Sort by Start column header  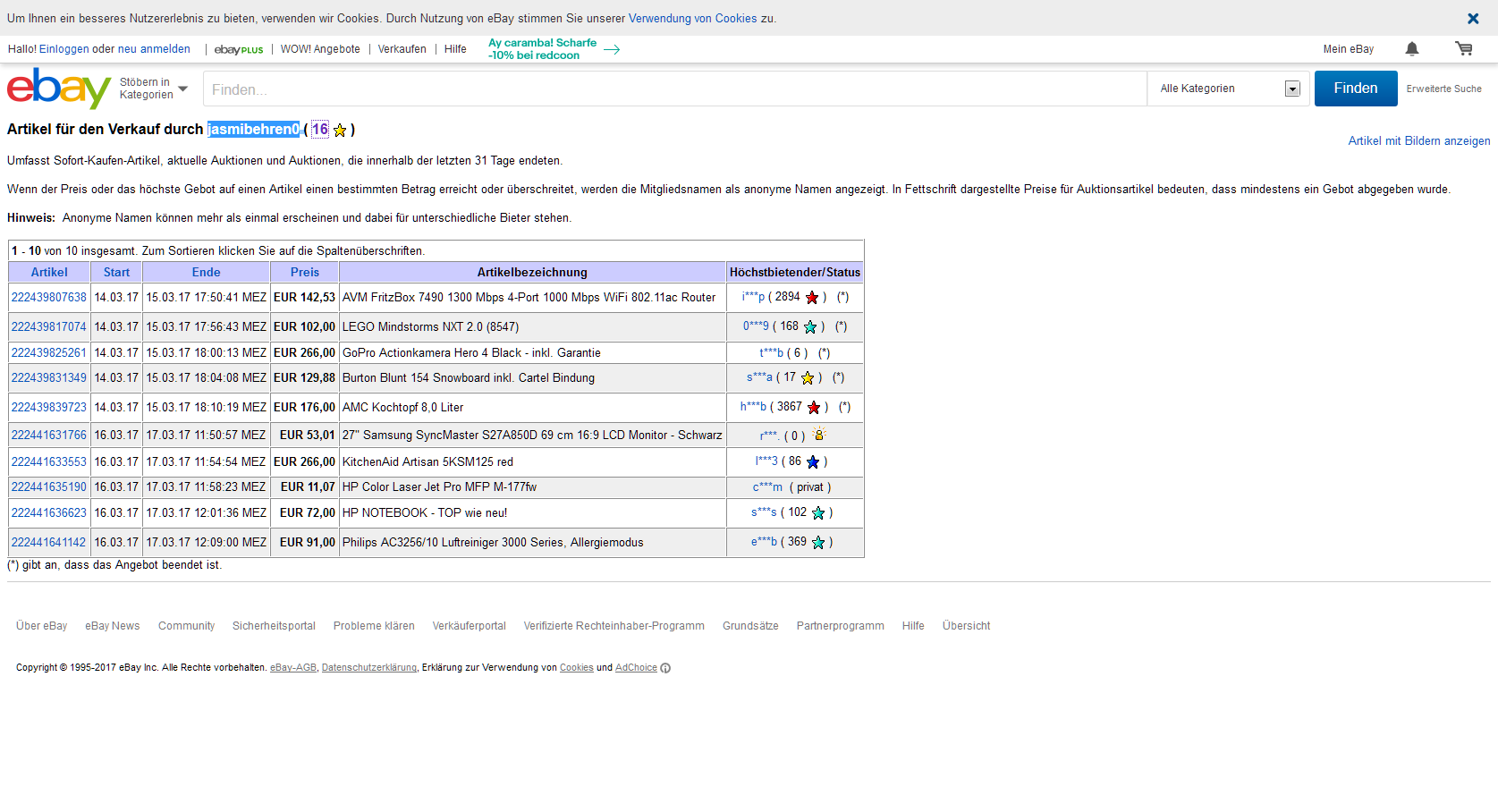[116, 272]
